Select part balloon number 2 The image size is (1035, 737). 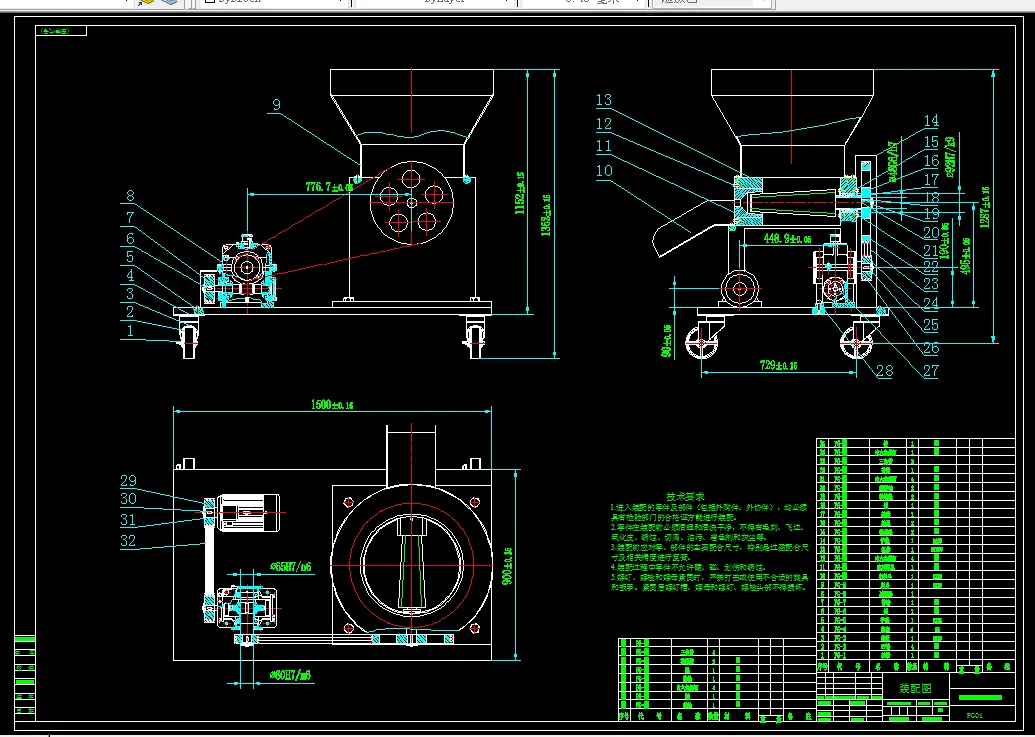pos(130,313)
